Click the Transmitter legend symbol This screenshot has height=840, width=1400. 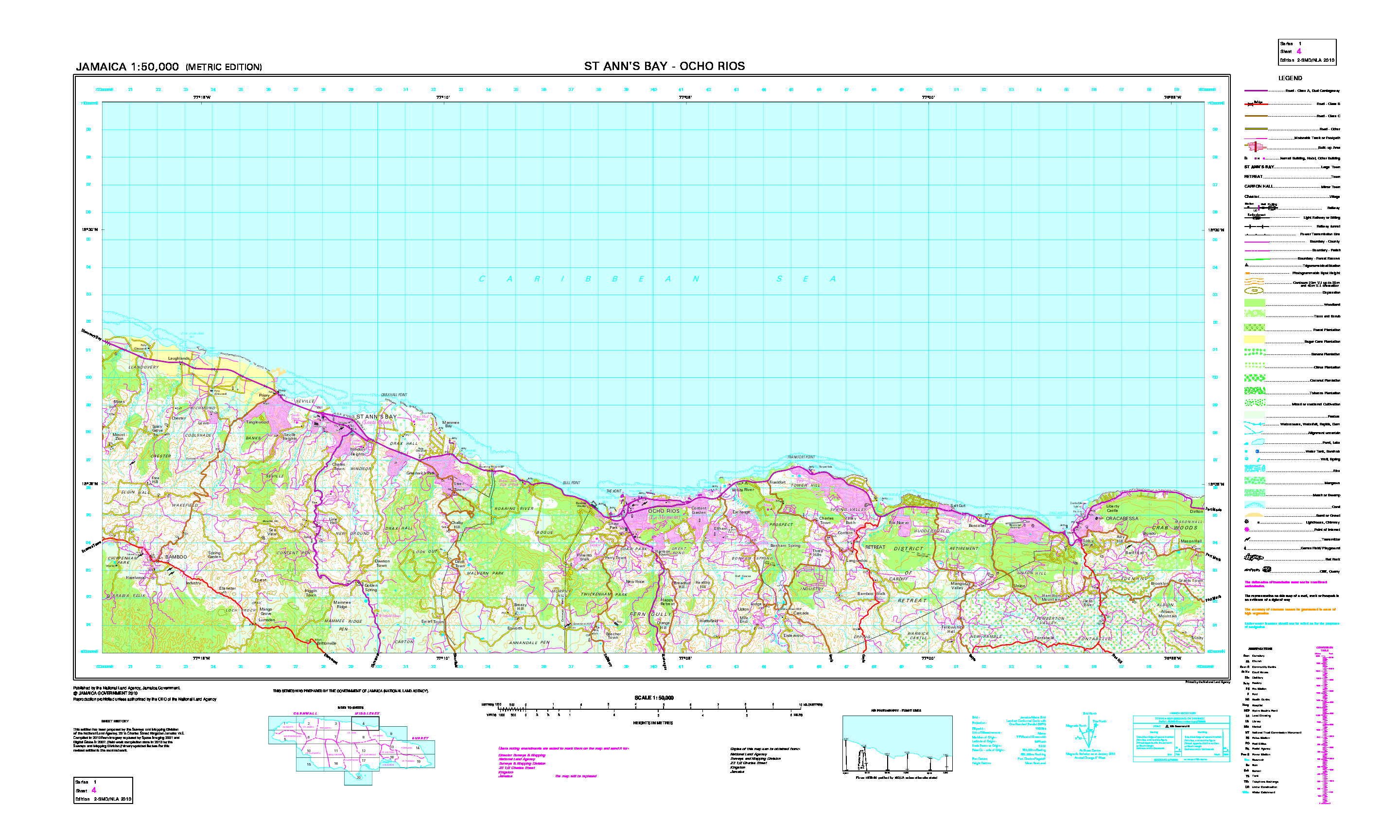point(1247,539)
